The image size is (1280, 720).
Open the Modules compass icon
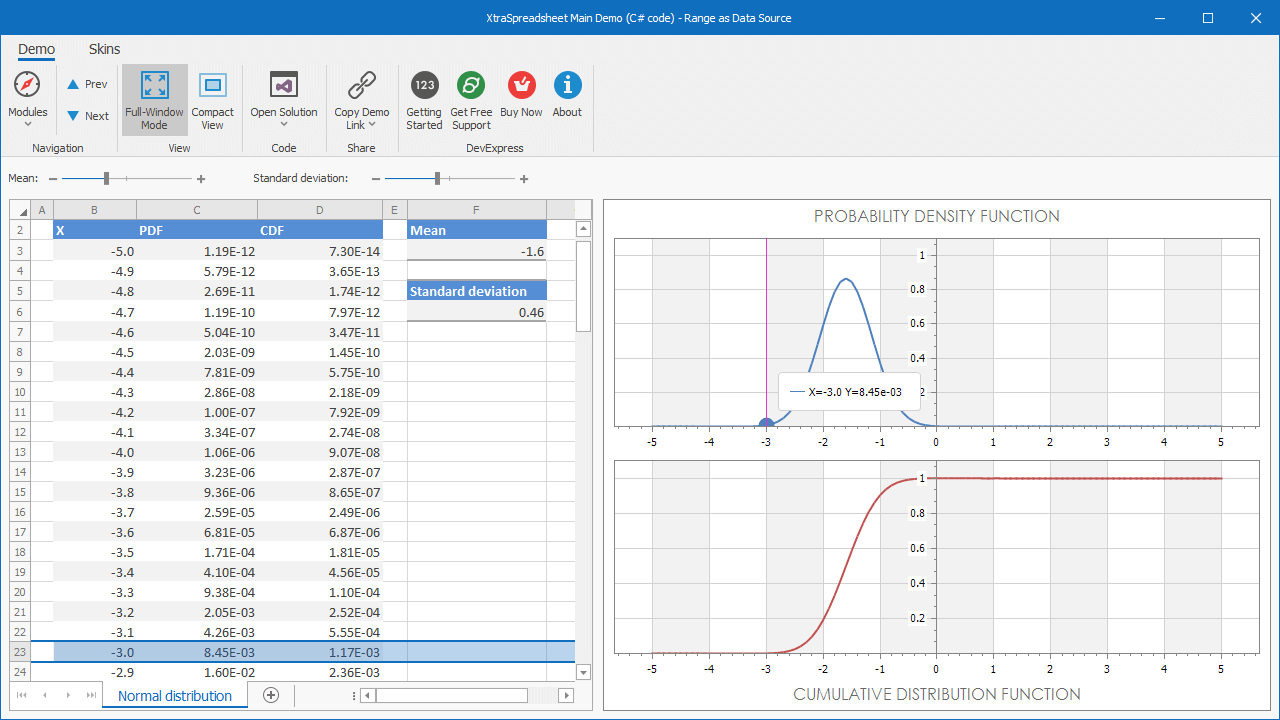pos(27,85)
